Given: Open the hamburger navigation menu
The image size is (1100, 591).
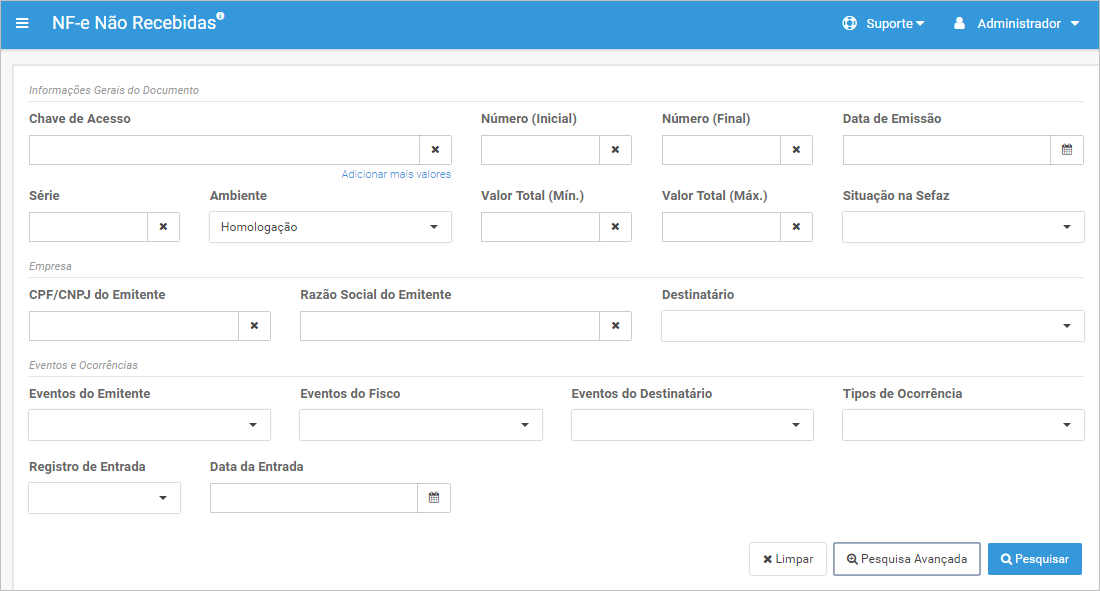Looking at the screenshot, I should click(22, 23).
